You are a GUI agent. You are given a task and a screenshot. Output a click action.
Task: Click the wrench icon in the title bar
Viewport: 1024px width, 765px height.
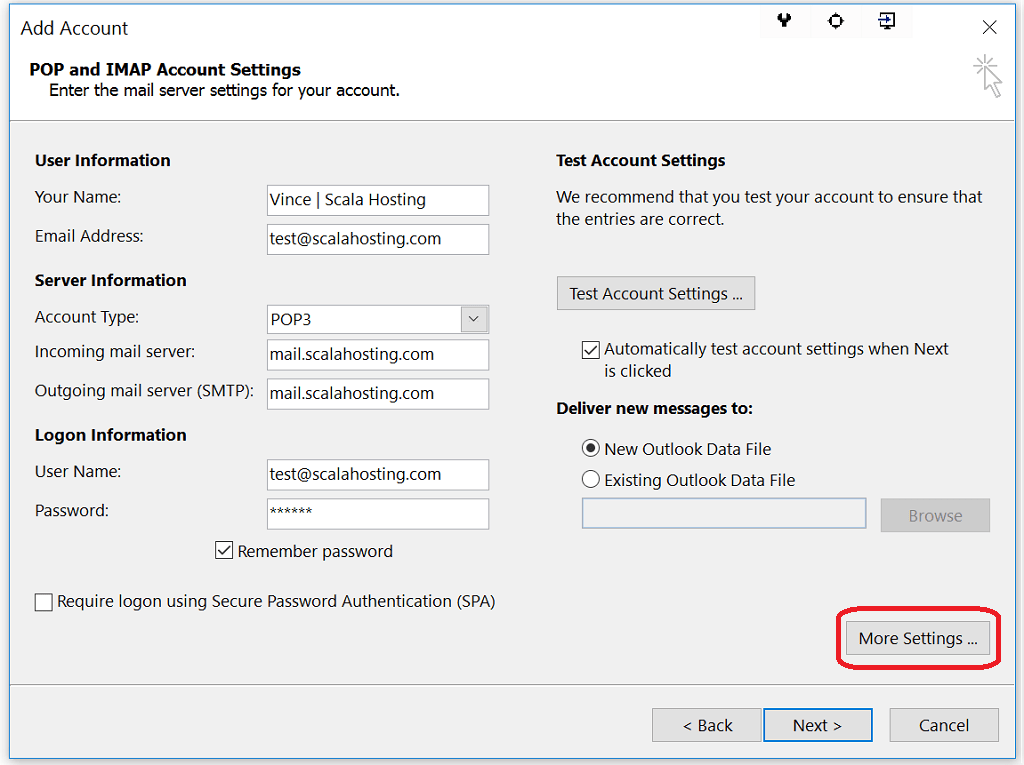click(x=784, y=21)
